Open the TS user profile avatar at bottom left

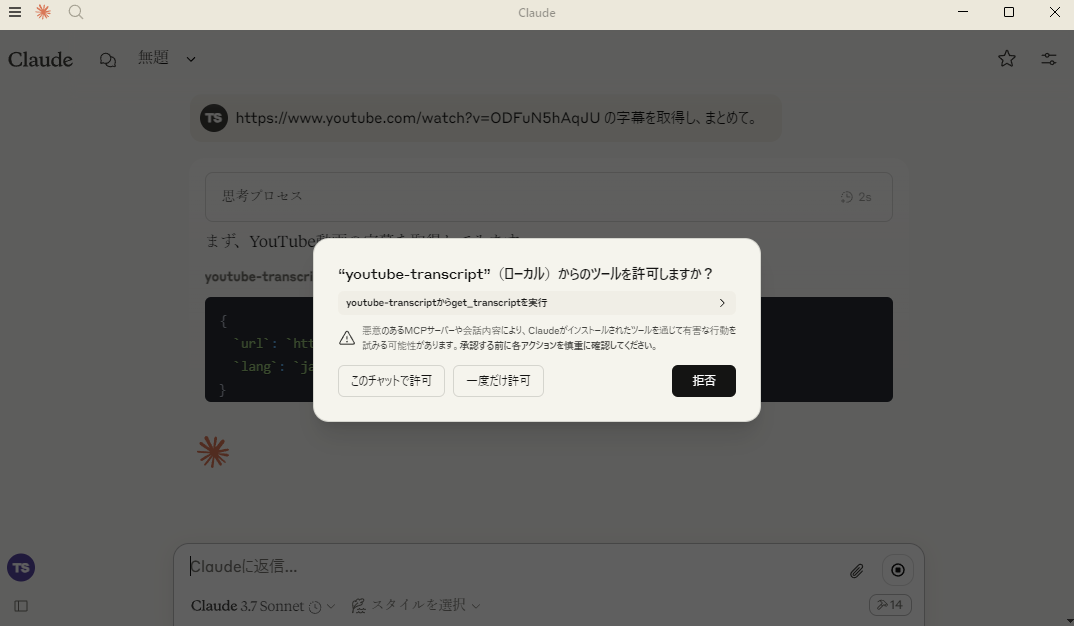pos(21,568)
